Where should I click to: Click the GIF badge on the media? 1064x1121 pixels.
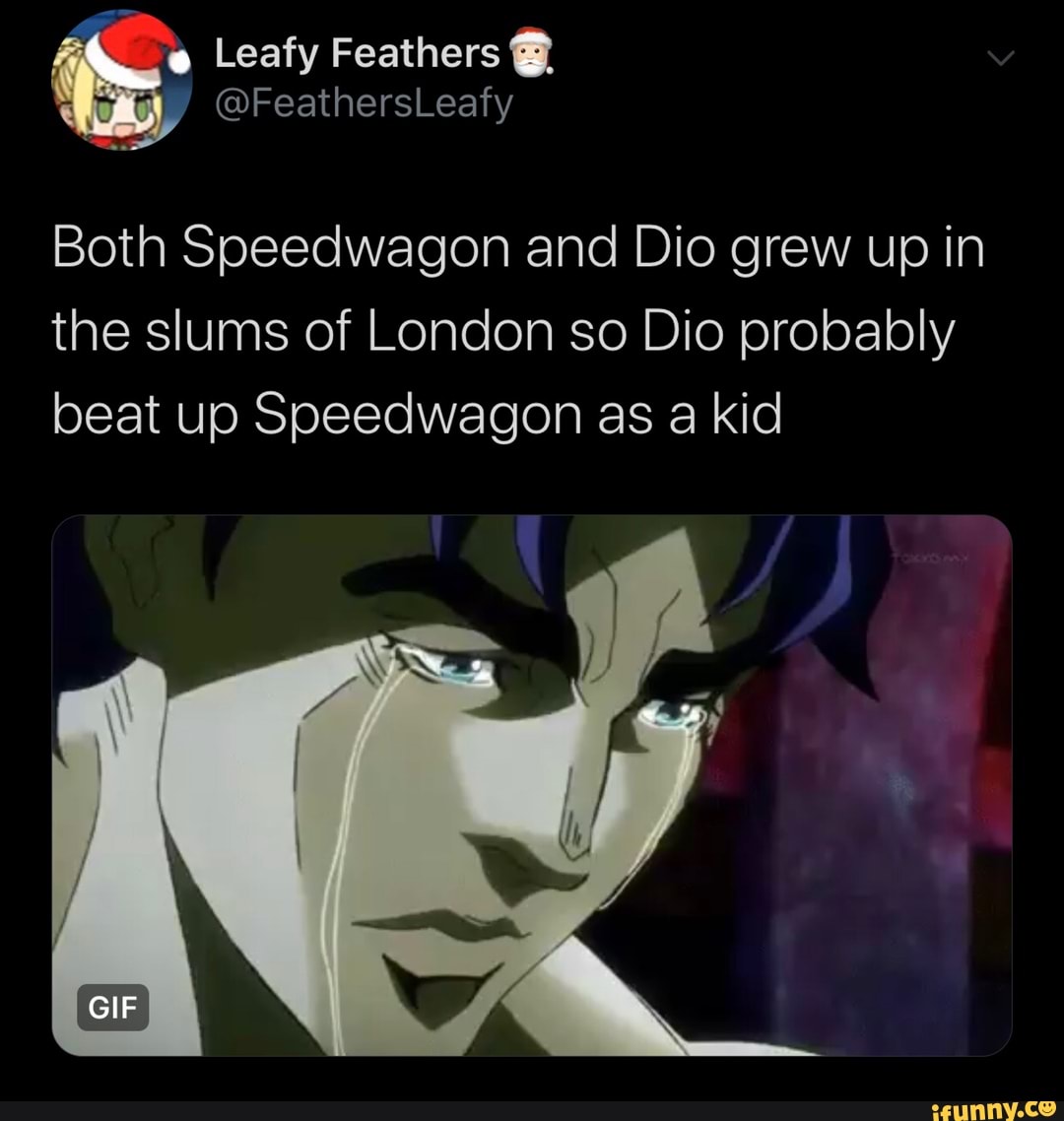pos(112,1007)
